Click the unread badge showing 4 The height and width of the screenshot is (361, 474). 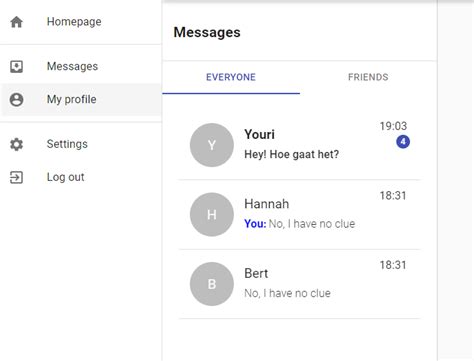pos(403,142)
